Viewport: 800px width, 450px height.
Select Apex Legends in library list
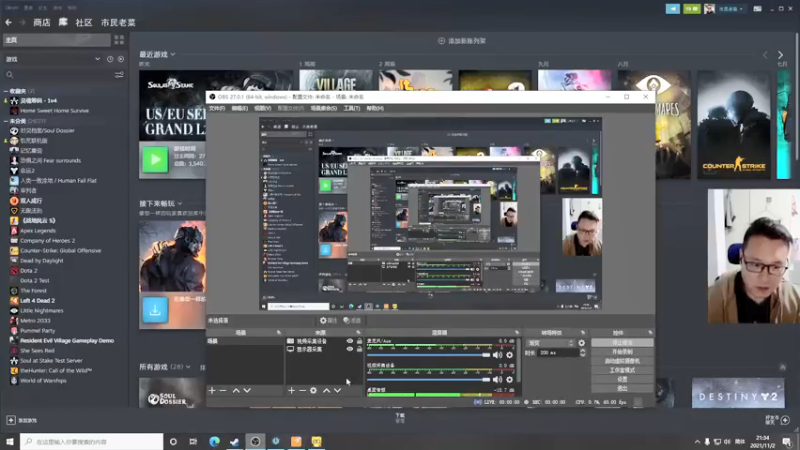(38, 231)
